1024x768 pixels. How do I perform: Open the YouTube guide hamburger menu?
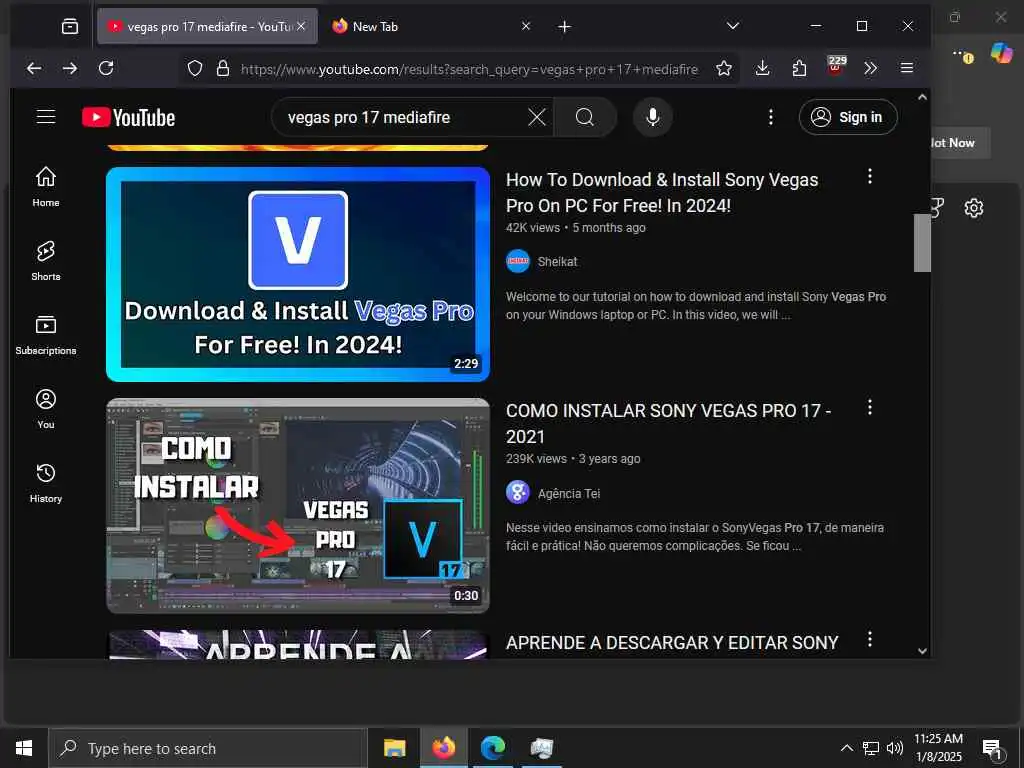pos(46,117)
